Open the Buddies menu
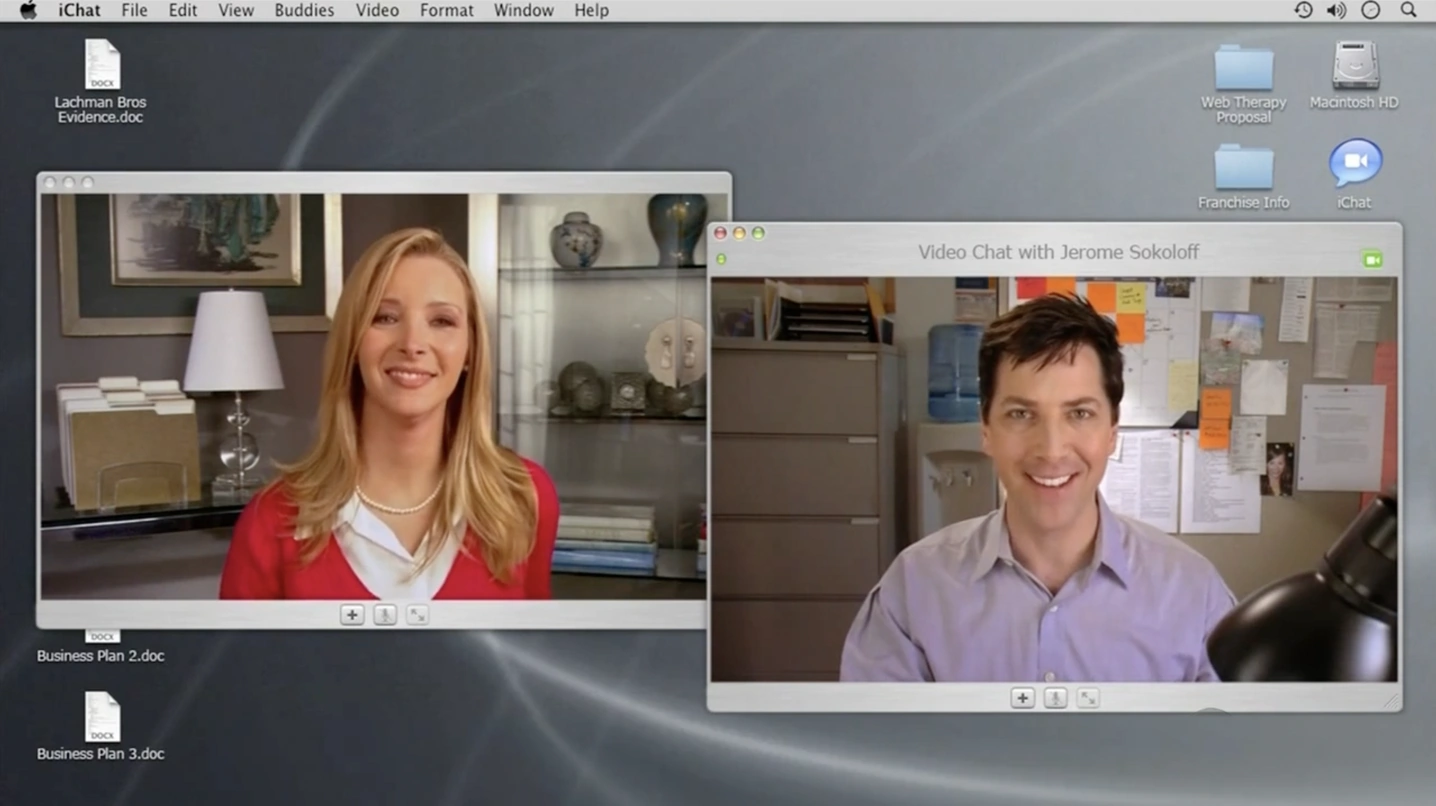 pyautogui.click(x=304, y=10)
